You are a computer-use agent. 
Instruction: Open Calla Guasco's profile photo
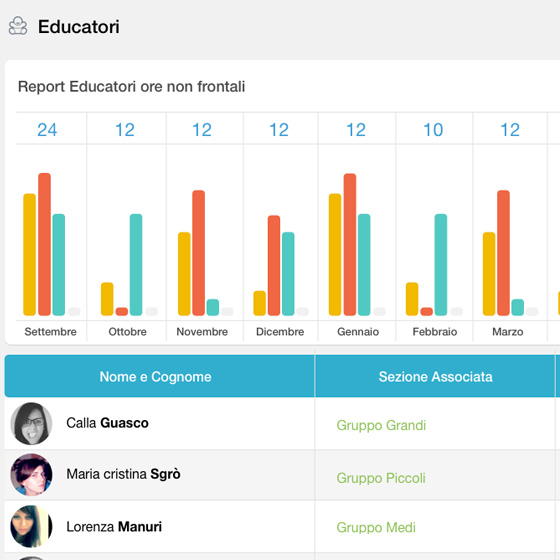[x=31, y=424]
